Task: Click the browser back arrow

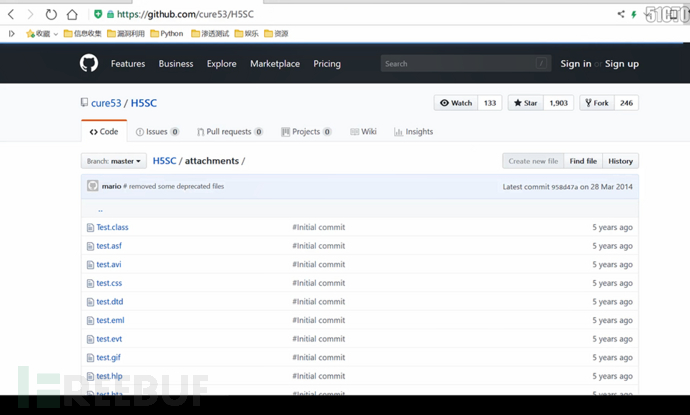Action: click(x=11, y=15)
